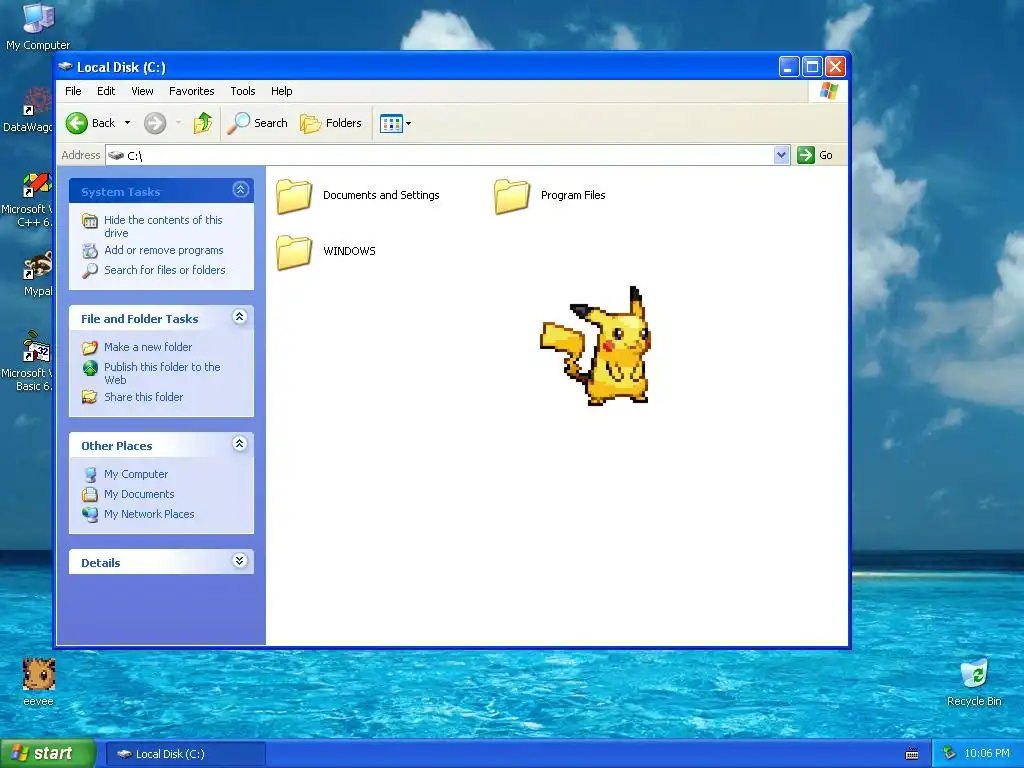
Task: Click the Search magnifier toolbar button
Action: click(x=257, y=123)
